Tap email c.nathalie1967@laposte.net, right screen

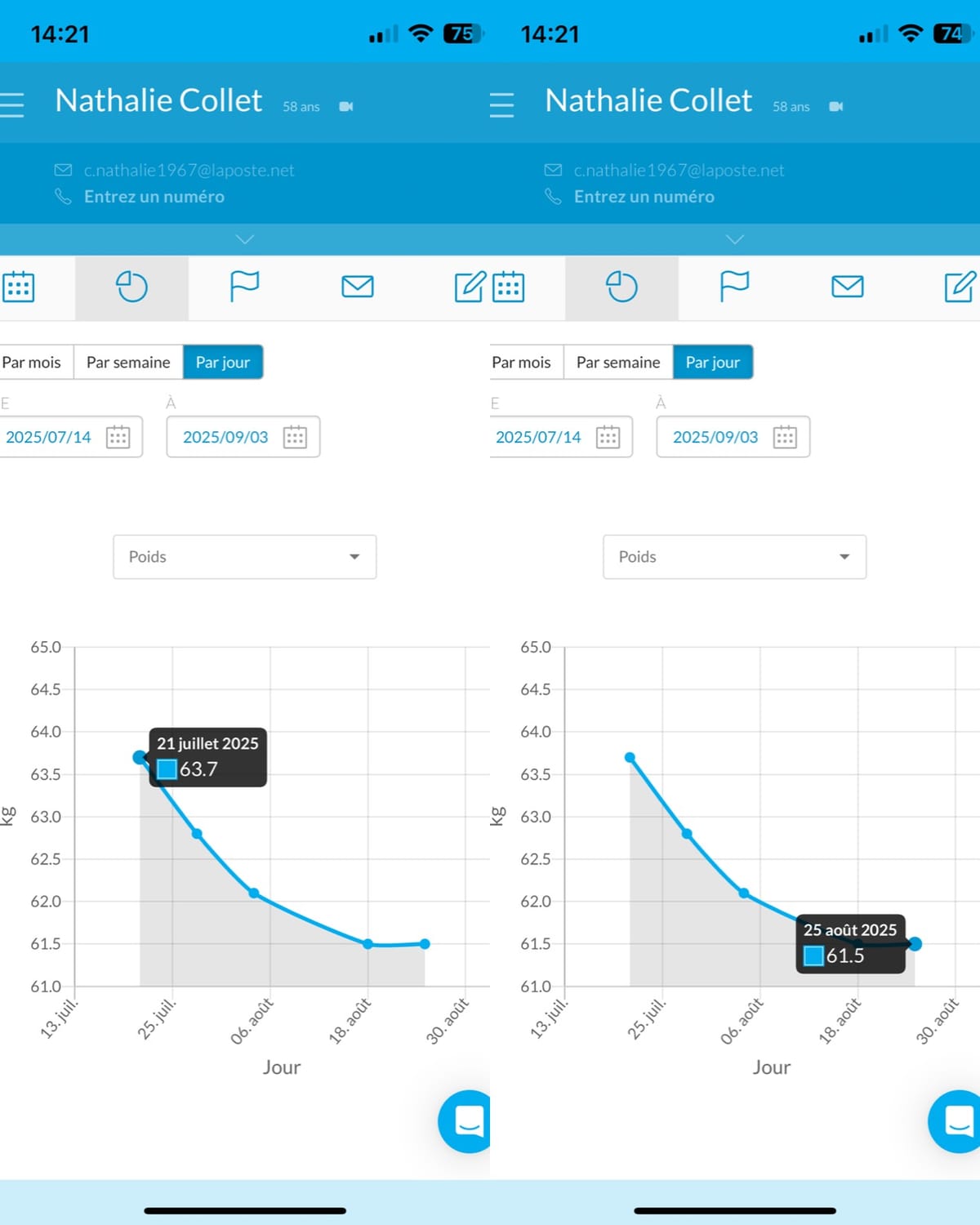[679, 170]
